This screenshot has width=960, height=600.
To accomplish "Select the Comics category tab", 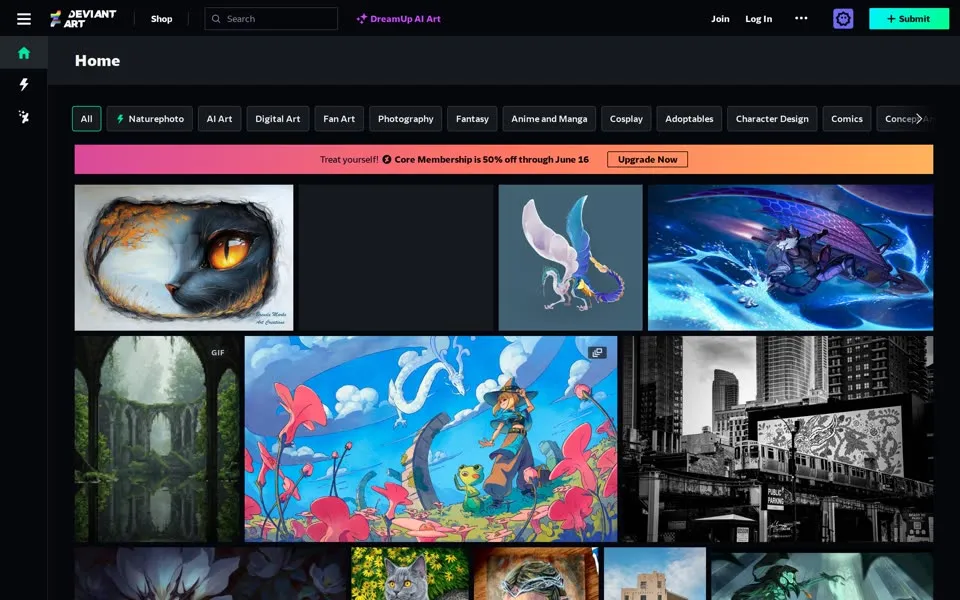I will (847, 119).
